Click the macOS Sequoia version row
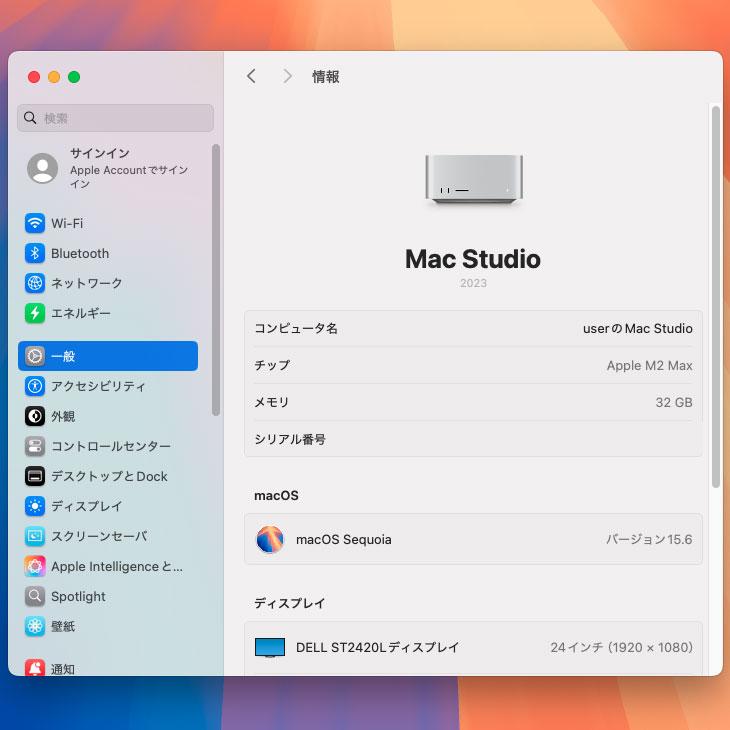The image size is (730, 730). pyautogui.click(x=473, y=540)
